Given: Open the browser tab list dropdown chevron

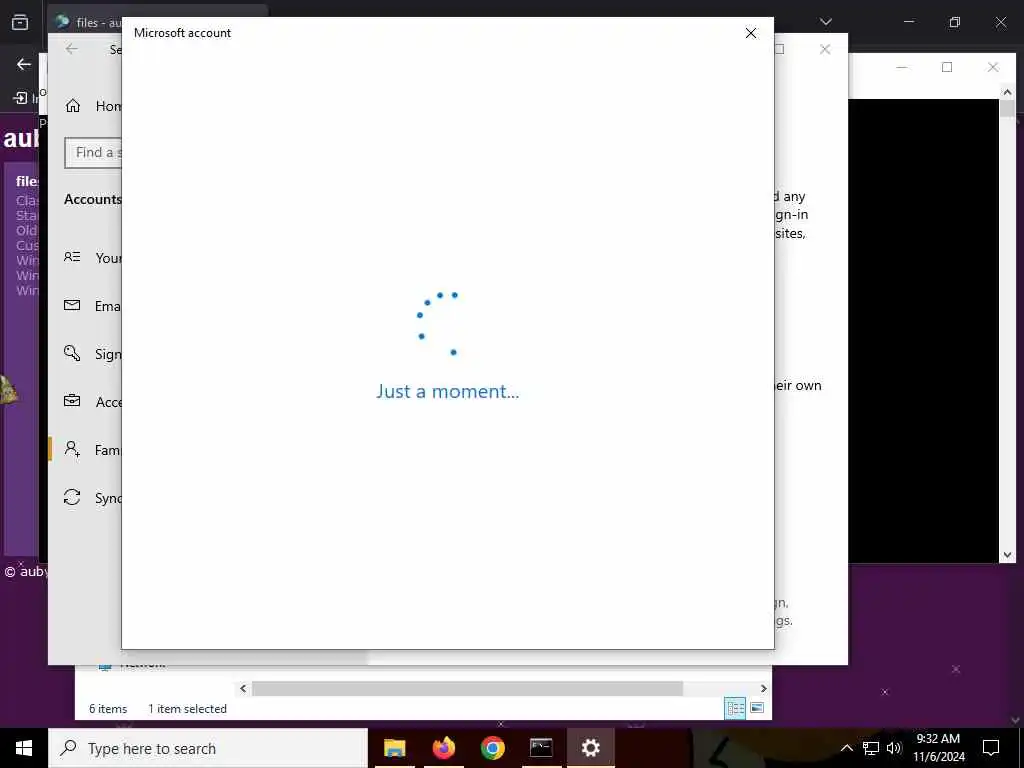Looking at the screenshot, I should tap(825, 22).
